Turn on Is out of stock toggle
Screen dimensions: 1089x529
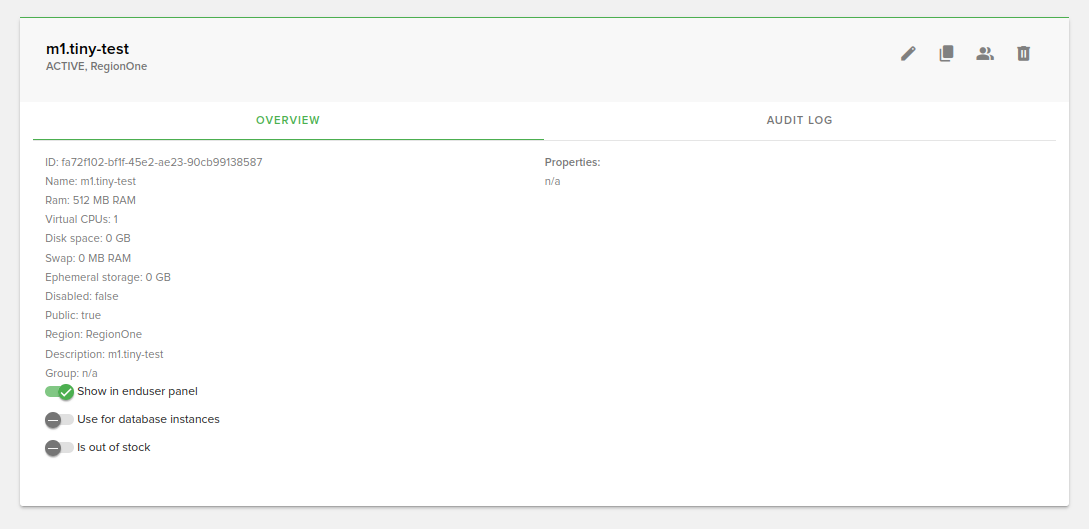60,448
